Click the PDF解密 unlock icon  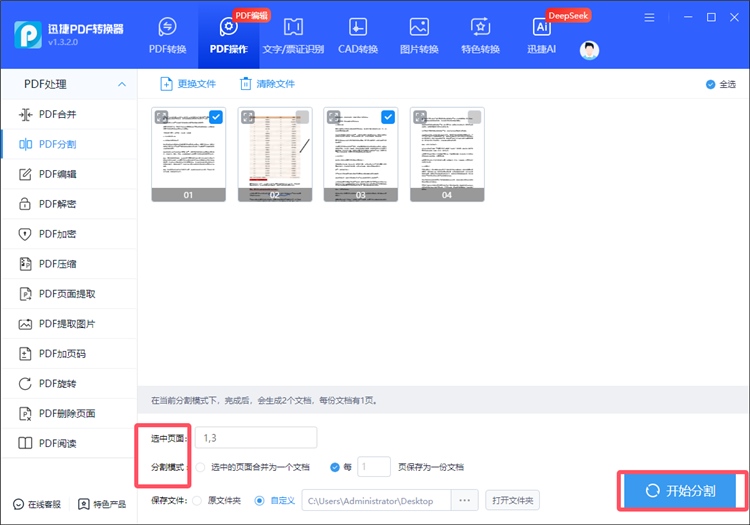pos(25,204)
